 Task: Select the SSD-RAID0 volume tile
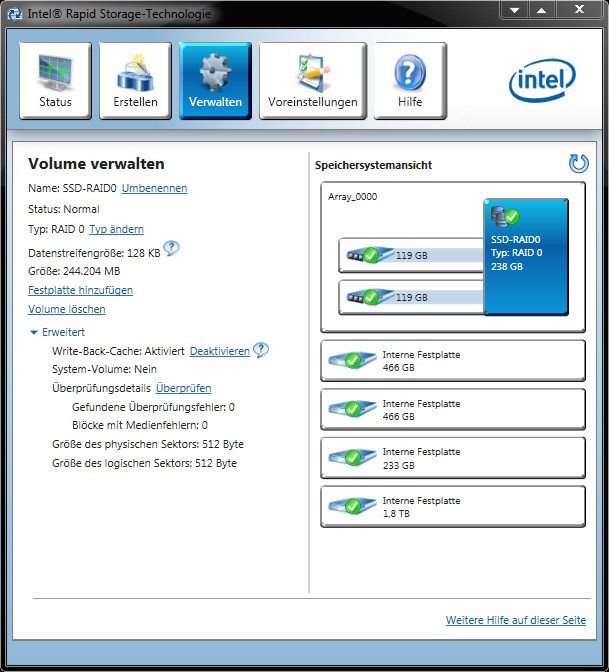(526, 257)
